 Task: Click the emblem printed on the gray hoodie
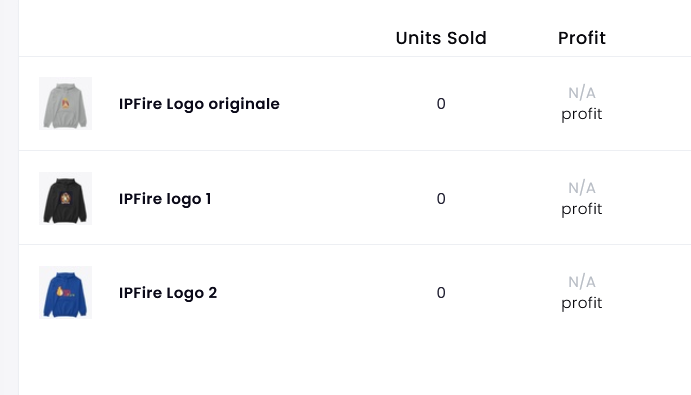coord(65,104)
